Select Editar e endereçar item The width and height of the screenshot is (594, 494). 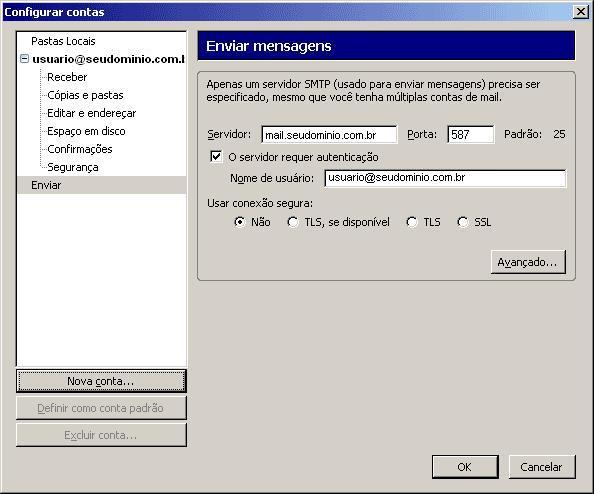[91, 113]
